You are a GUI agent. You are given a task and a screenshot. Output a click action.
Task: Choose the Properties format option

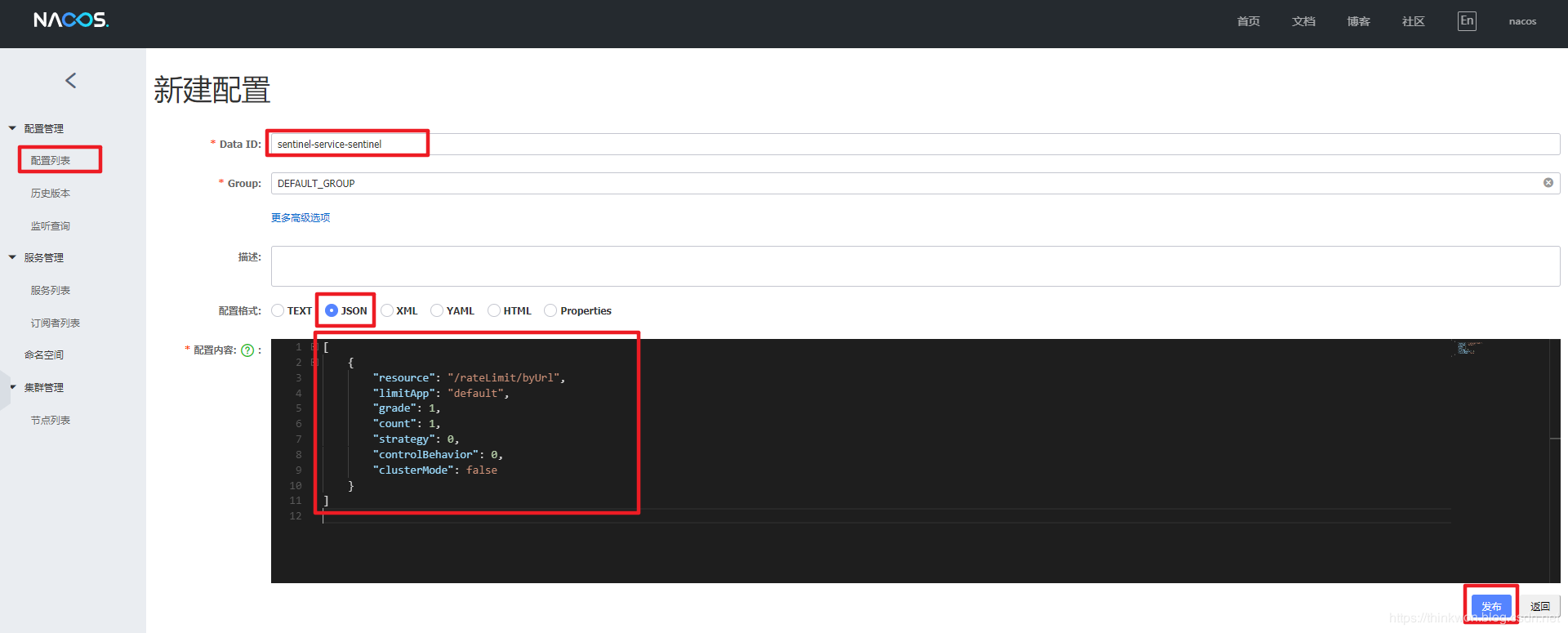550,310
